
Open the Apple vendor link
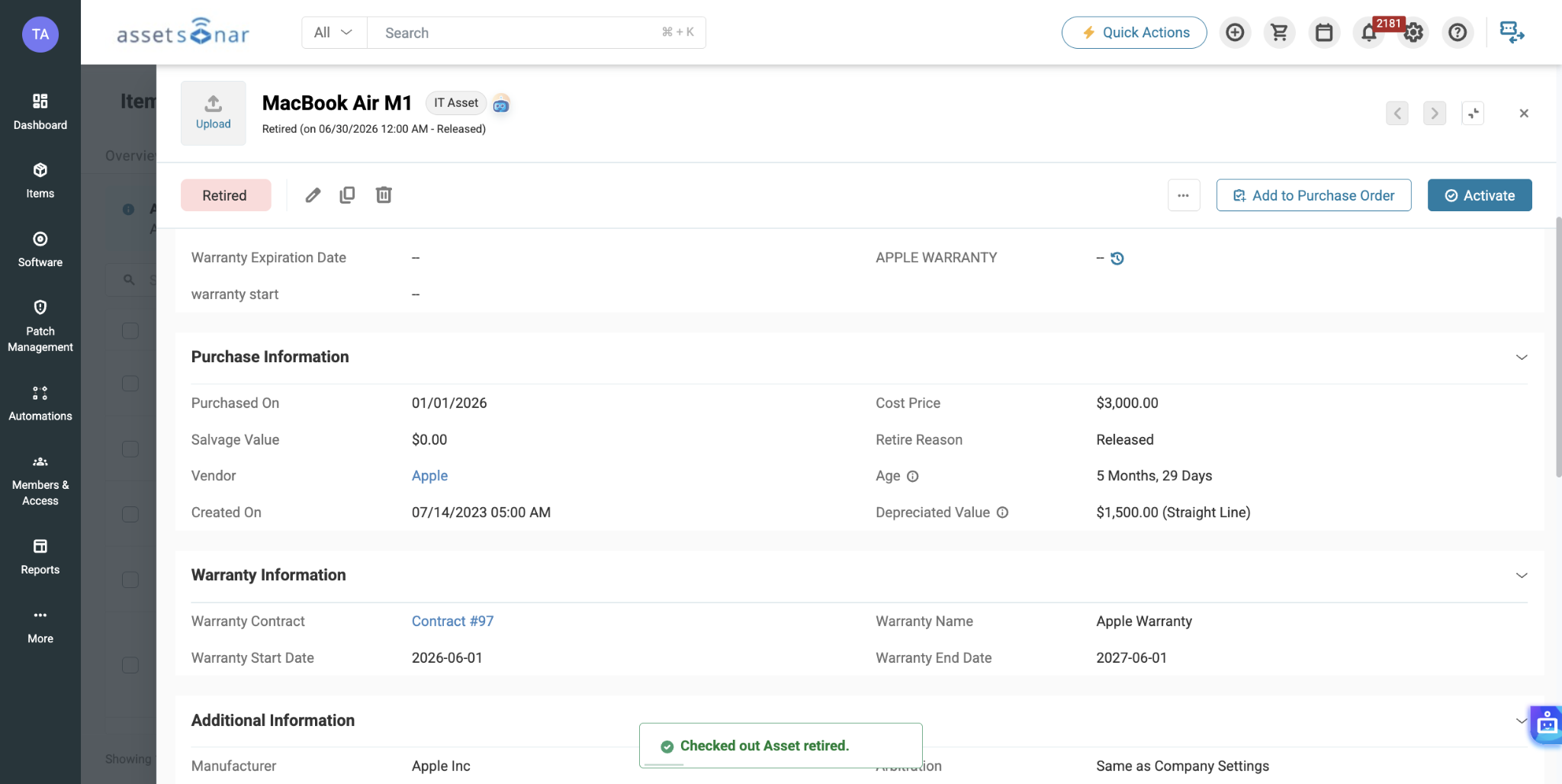[x=429, y=476]
